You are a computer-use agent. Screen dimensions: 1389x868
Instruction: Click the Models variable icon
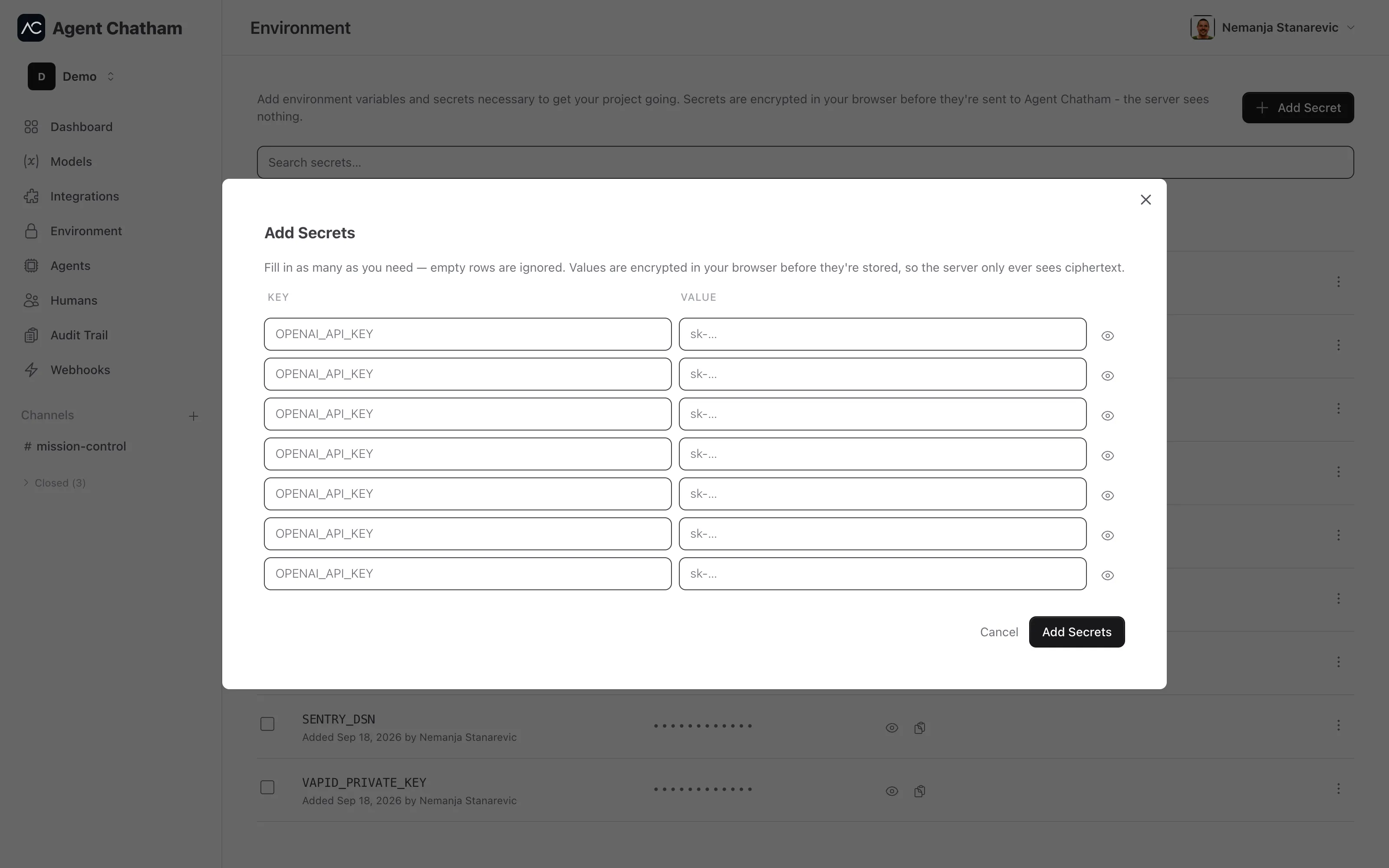tap(31, 161)
